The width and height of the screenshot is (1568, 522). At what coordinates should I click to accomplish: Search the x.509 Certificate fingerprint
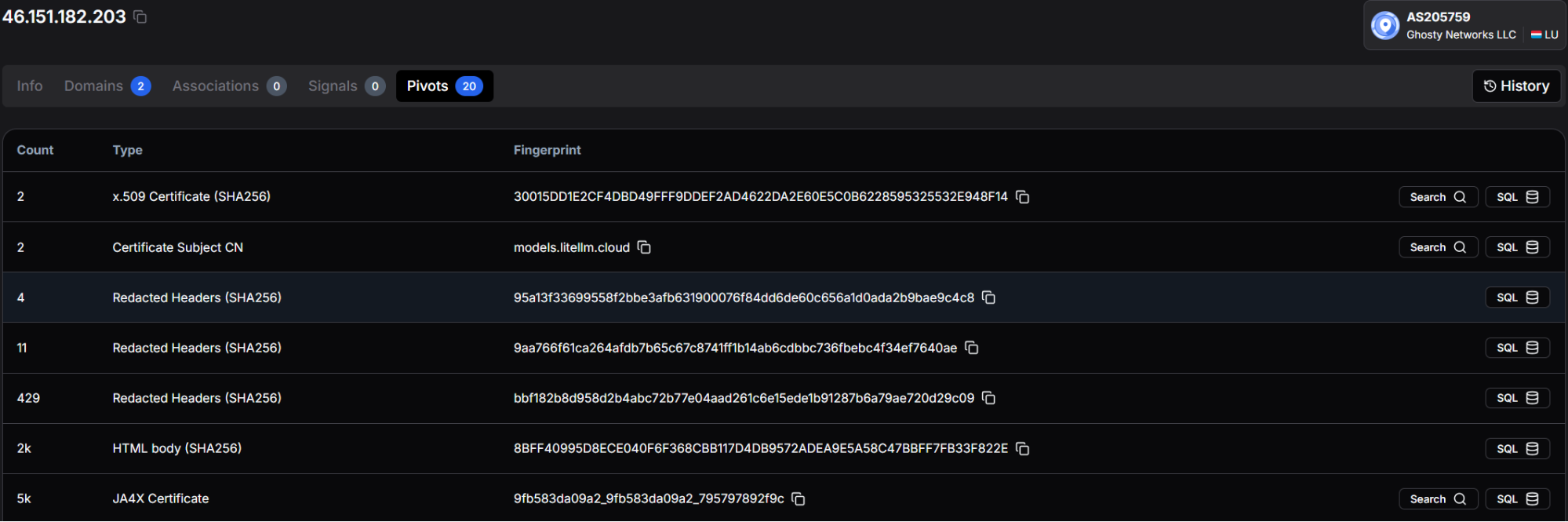tap(1438, 197)
